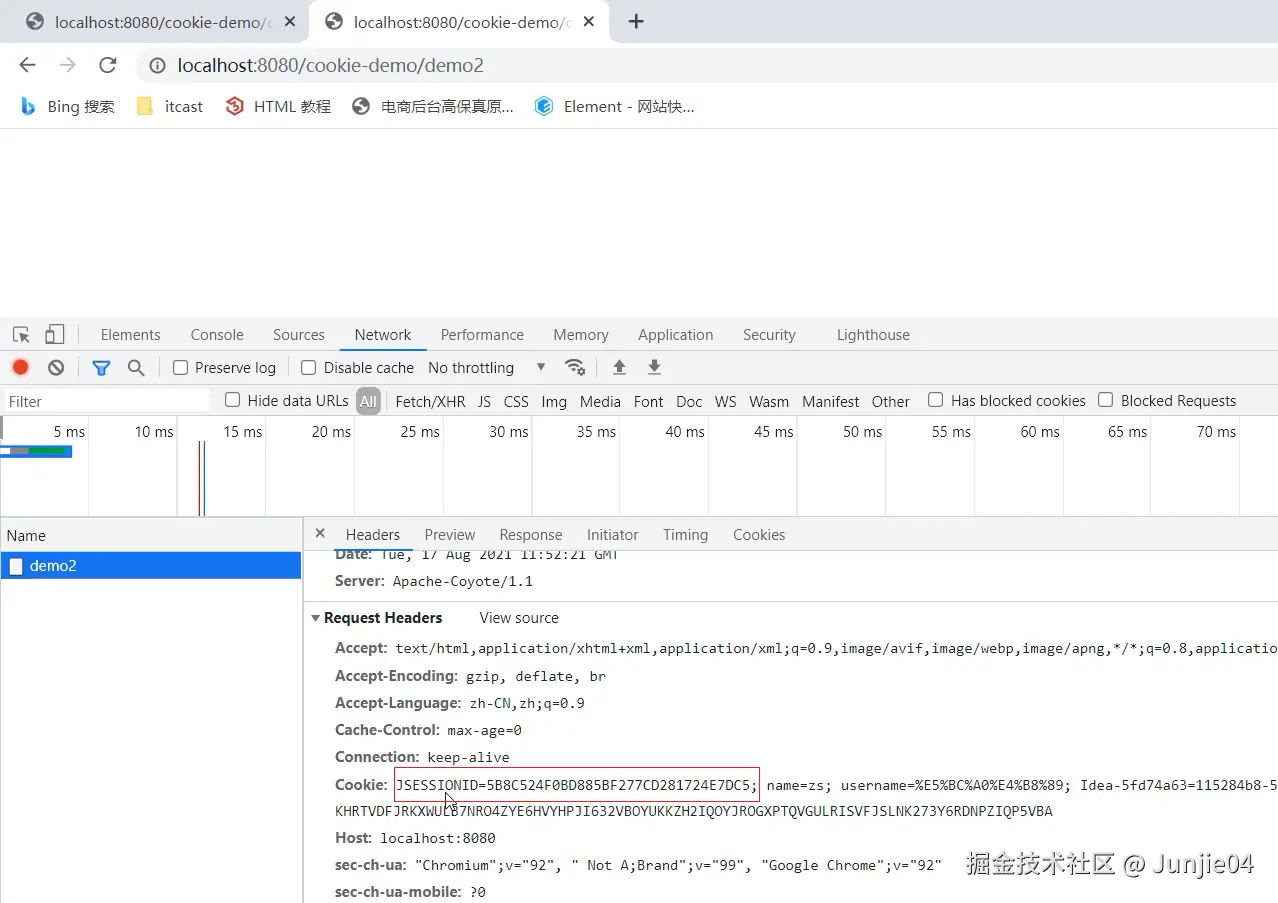Clear the network log
The width and height of the screenshot is (1278, 903).
coord(56,367)
